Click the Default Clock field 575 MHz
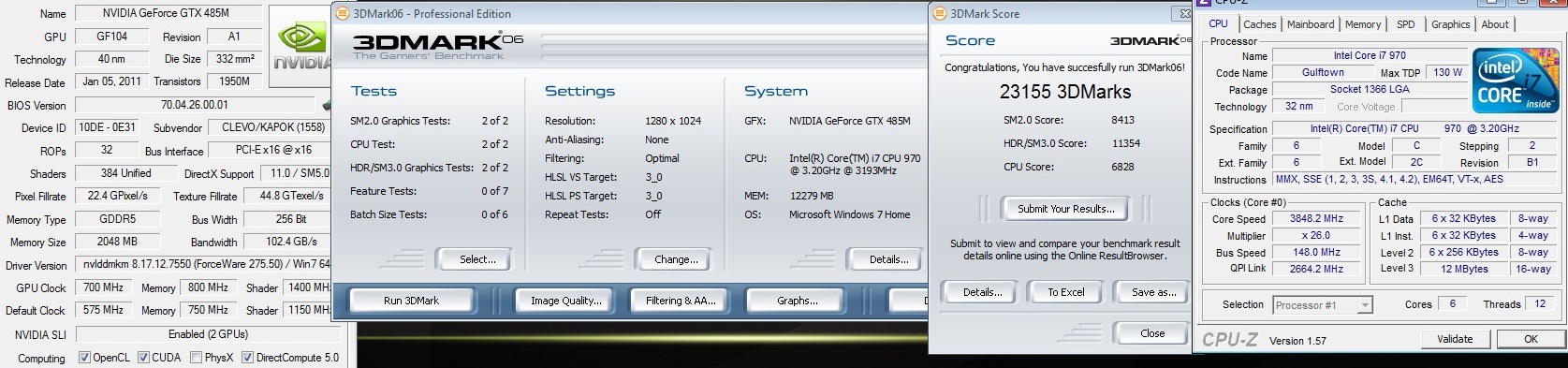Image resolution: width=1568 pixels, height=368 pixels. [x=103, y=310]
